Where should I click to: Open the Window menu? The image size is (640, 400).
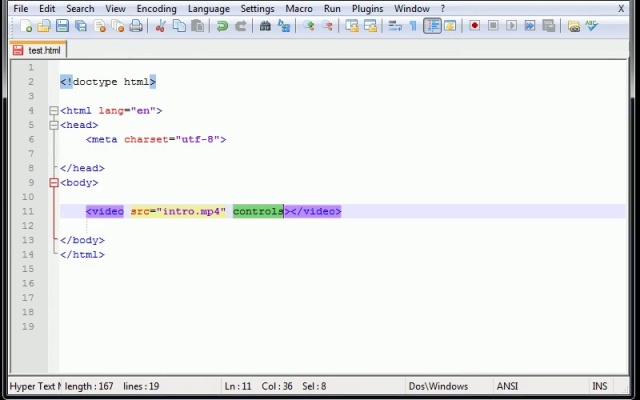pos(412,9)
